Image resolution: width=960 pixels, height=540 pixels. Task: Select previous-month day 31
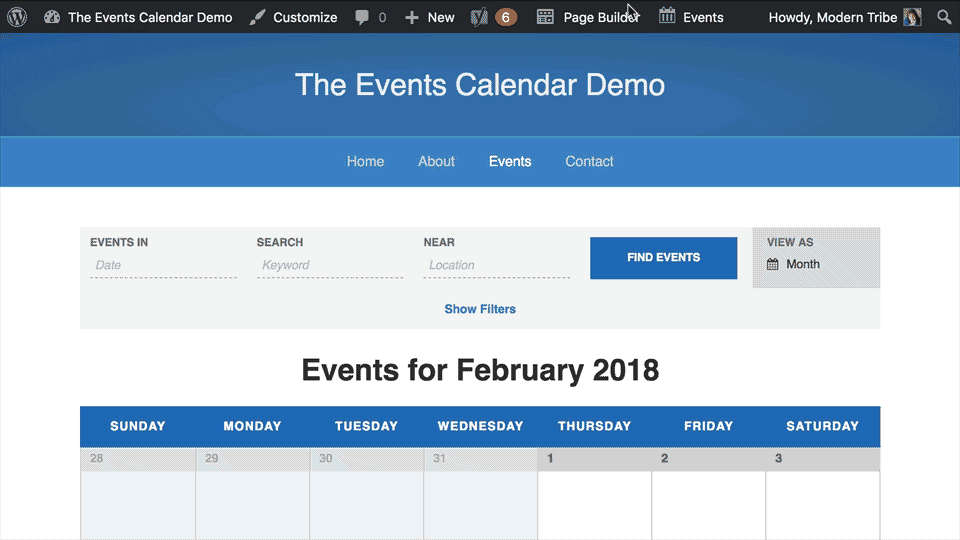(x=439, y=459)
